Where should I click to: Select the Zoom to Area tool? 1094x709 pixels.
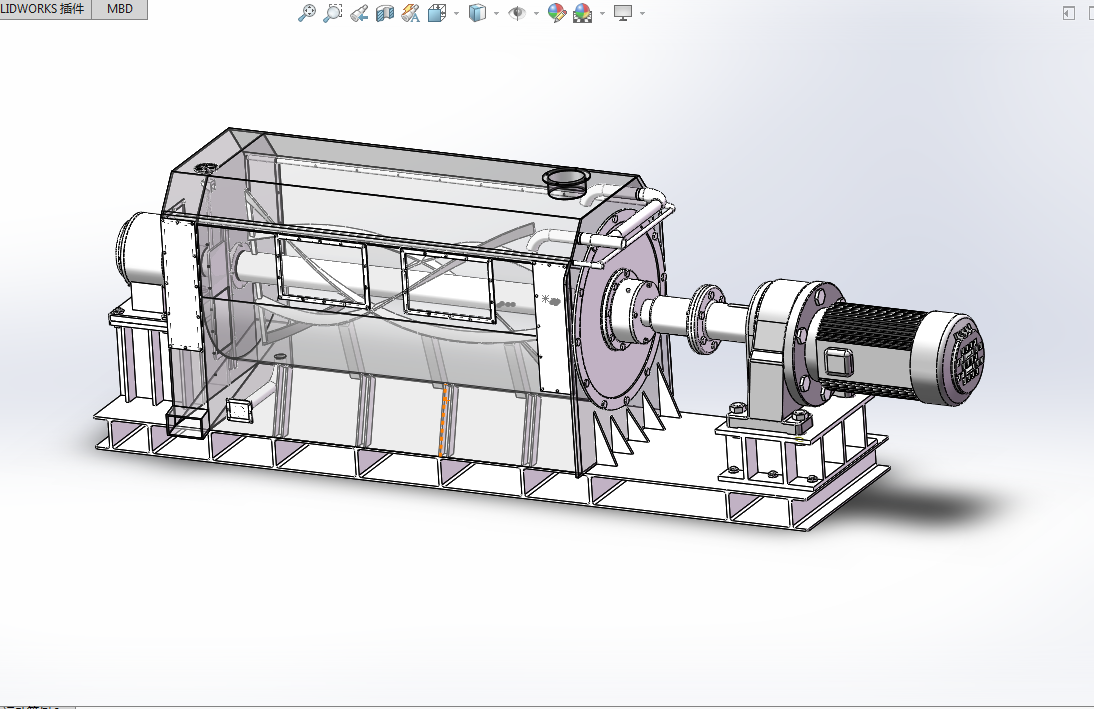coord(333,13)
